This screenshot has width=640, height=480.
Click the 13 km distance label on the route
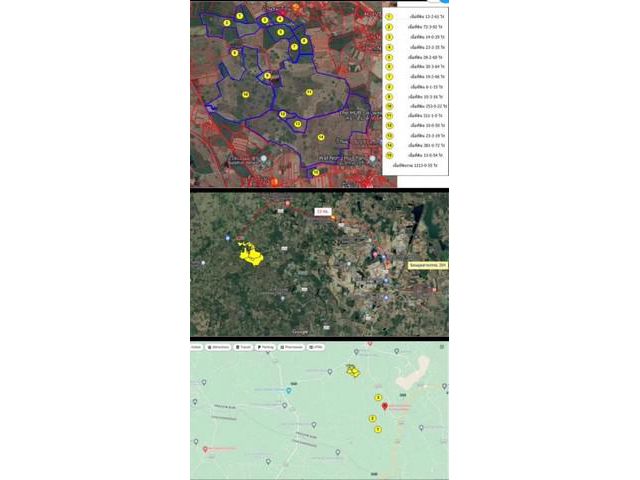(322, 211)
